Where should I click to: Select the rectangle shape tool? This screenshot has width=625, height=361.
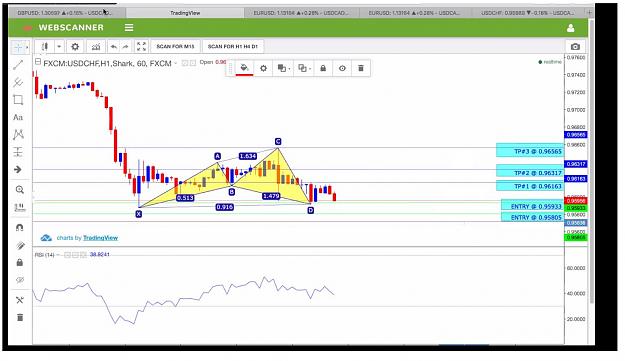point(18,100)
